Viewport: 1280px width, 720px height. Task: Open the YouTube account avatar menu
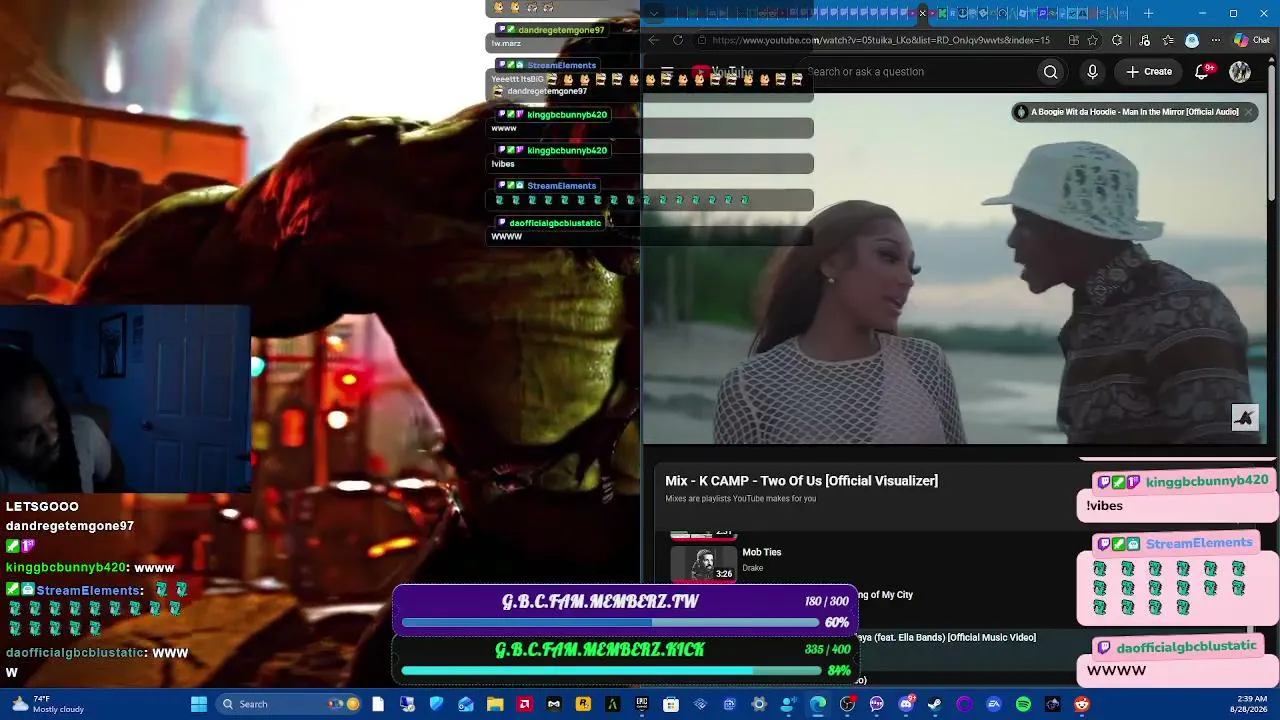click(x=1240, y=72)
